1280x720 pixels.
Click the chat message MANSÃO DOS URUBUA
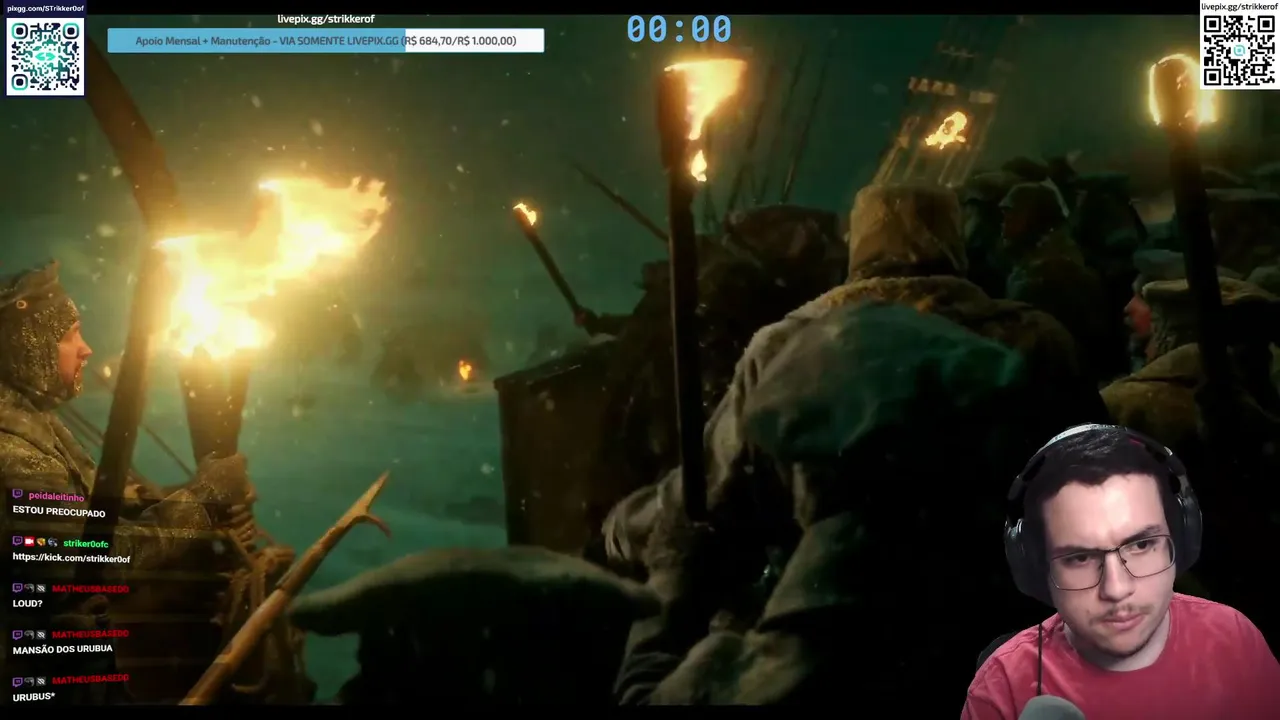tap(62, 649)
